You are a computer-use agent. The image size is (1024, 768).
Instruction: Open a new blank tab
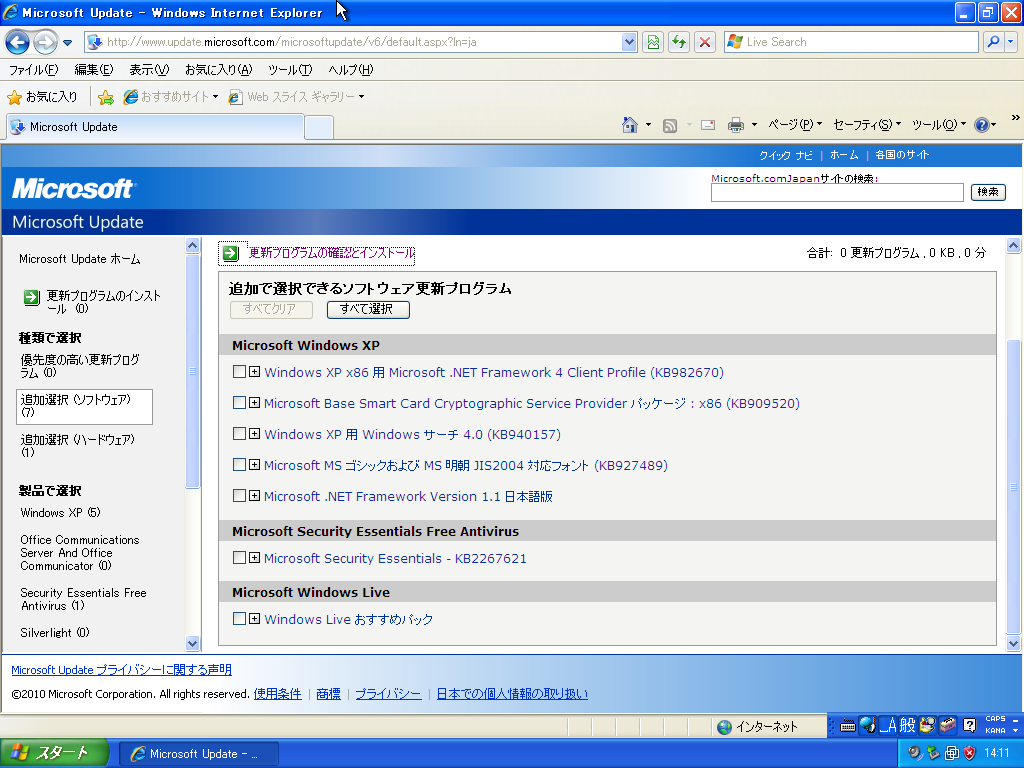(319, 127)
